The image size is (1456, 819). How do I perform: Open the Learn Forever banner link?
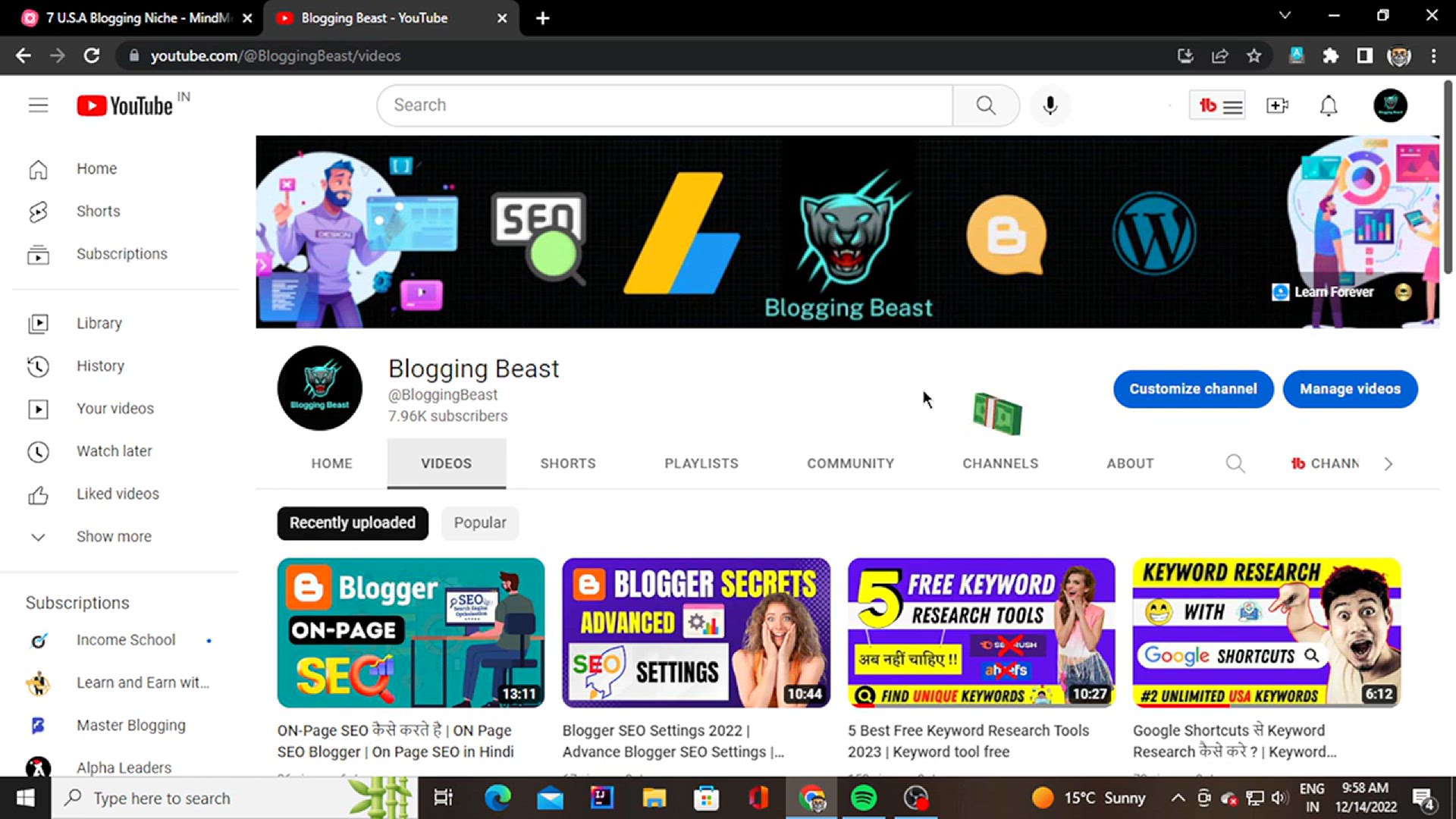point(1323,292)
